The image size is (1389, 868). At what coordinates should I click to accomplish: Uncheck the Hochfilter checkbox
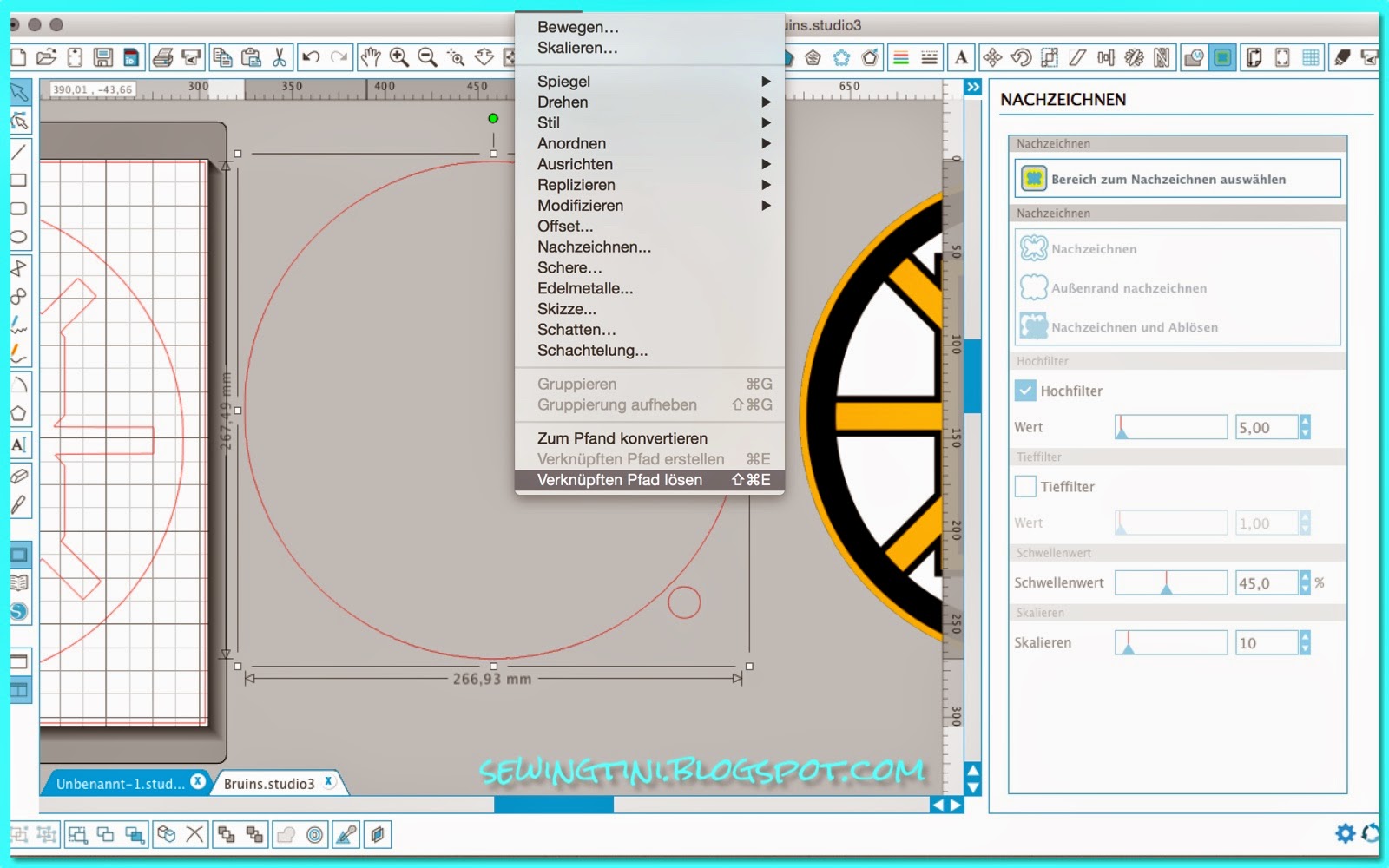[x=1025, y=391]
